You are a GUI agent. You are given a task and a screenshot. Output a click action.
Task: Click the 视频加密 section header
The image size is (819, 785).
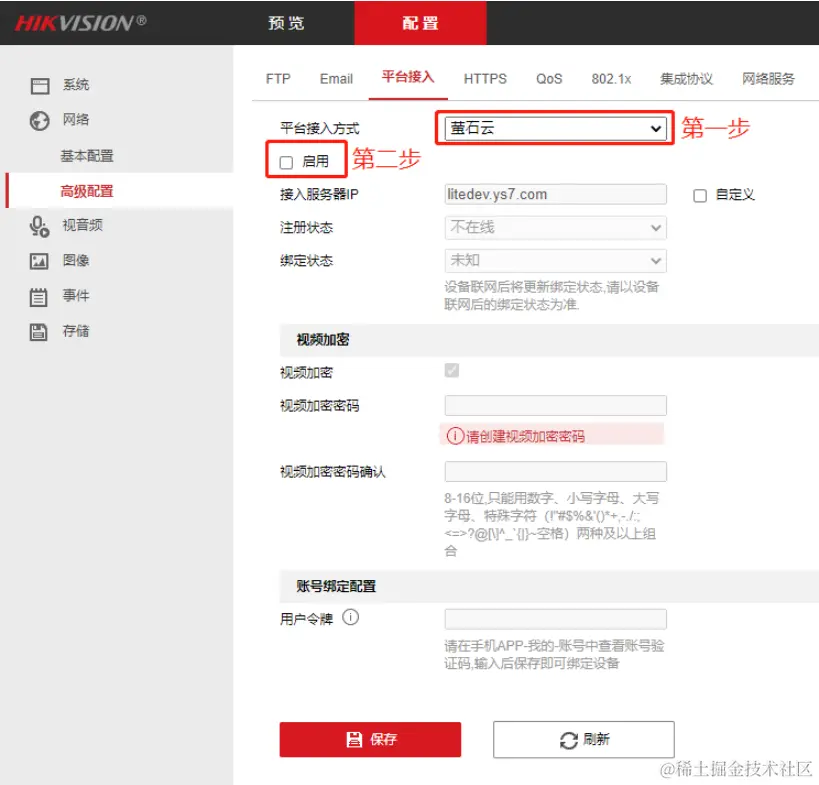(323, 340)
